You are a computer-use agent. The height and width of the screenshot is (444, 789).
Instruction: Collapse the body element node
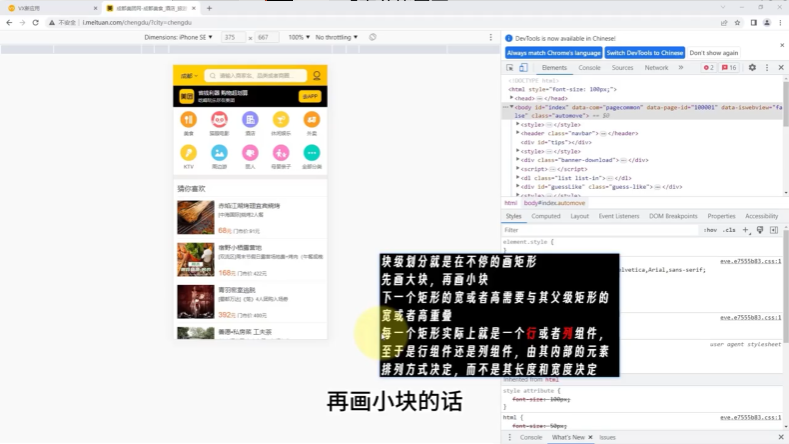512,107
